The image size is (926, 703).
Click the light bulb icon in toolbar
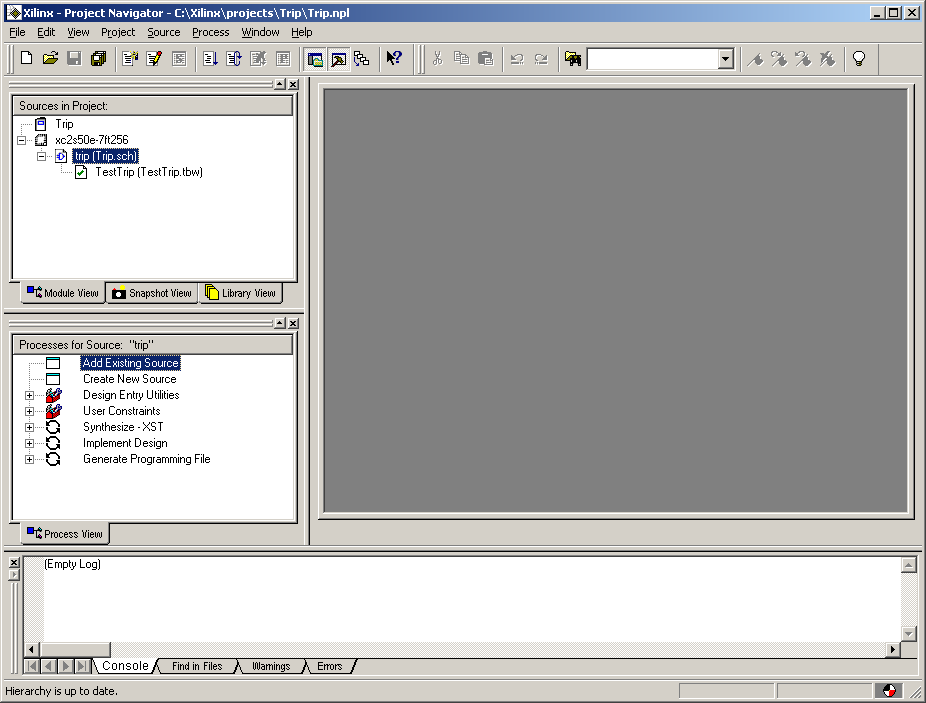click(x=858, y=59)
